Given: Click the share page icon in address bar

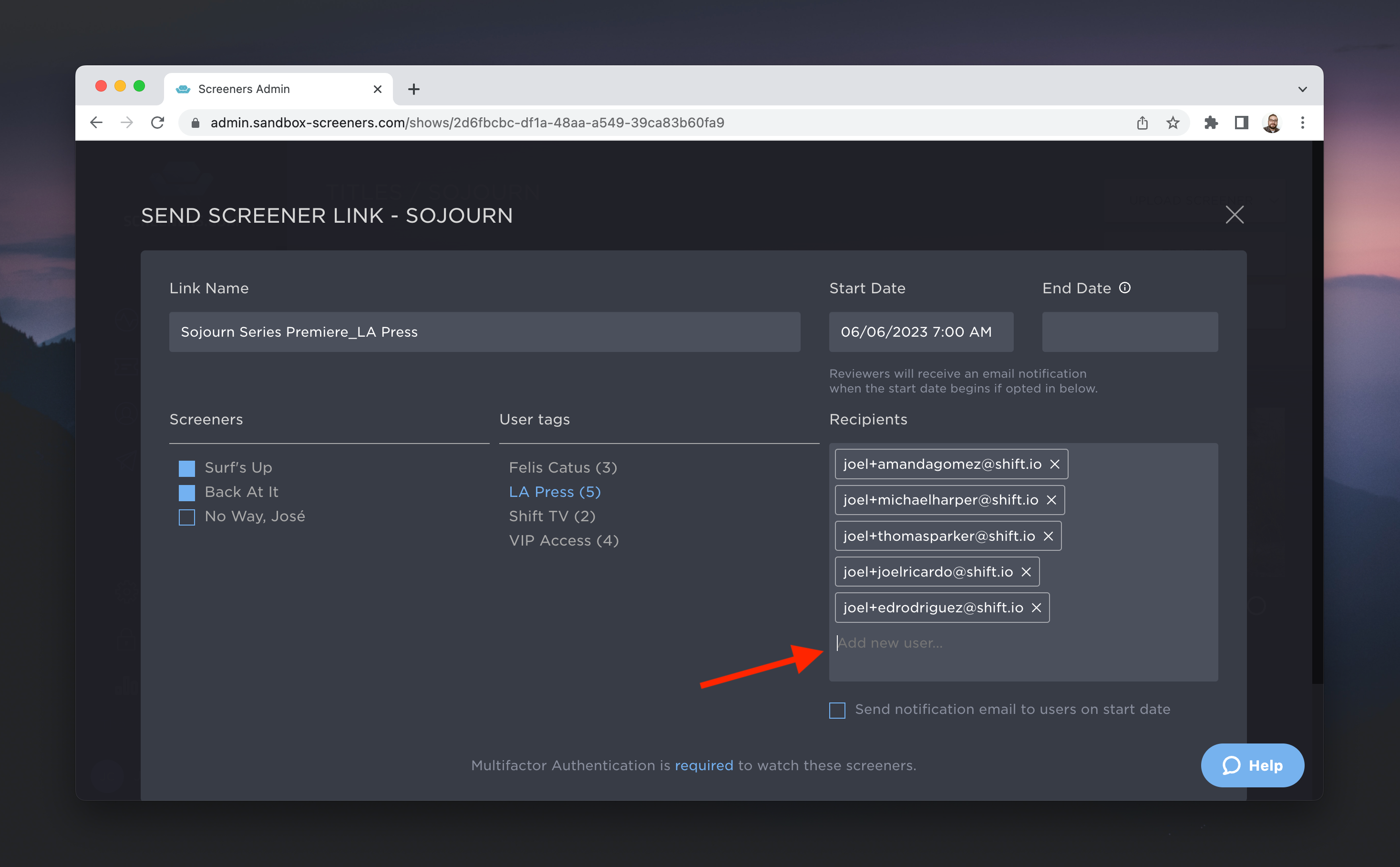Looking at the screenshot, I should pos(1142,123).
